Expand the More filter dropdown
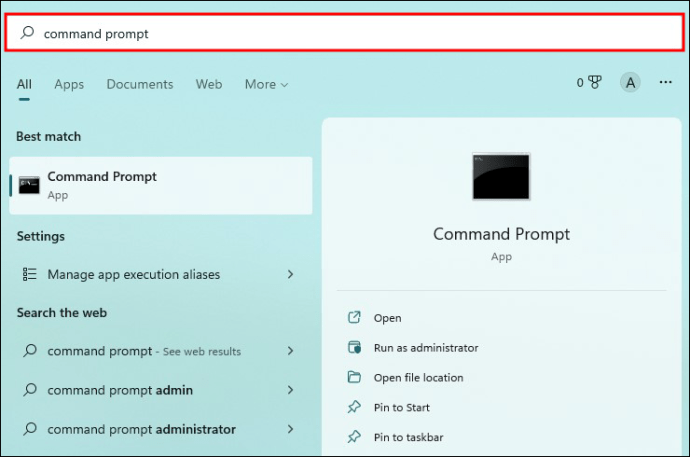This screenshot has width=690, height=457. point(266,84)
